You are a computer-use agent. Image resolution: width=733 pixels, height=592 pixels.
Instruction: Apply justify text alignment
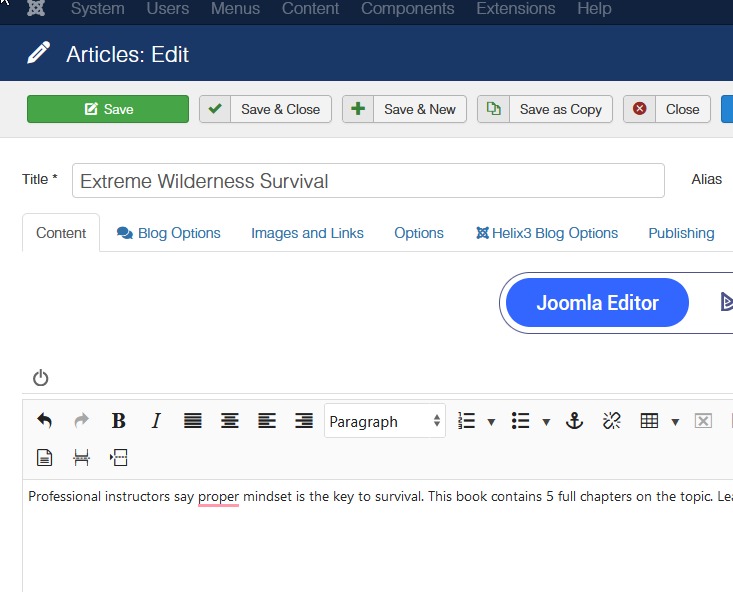pos(193,421)
